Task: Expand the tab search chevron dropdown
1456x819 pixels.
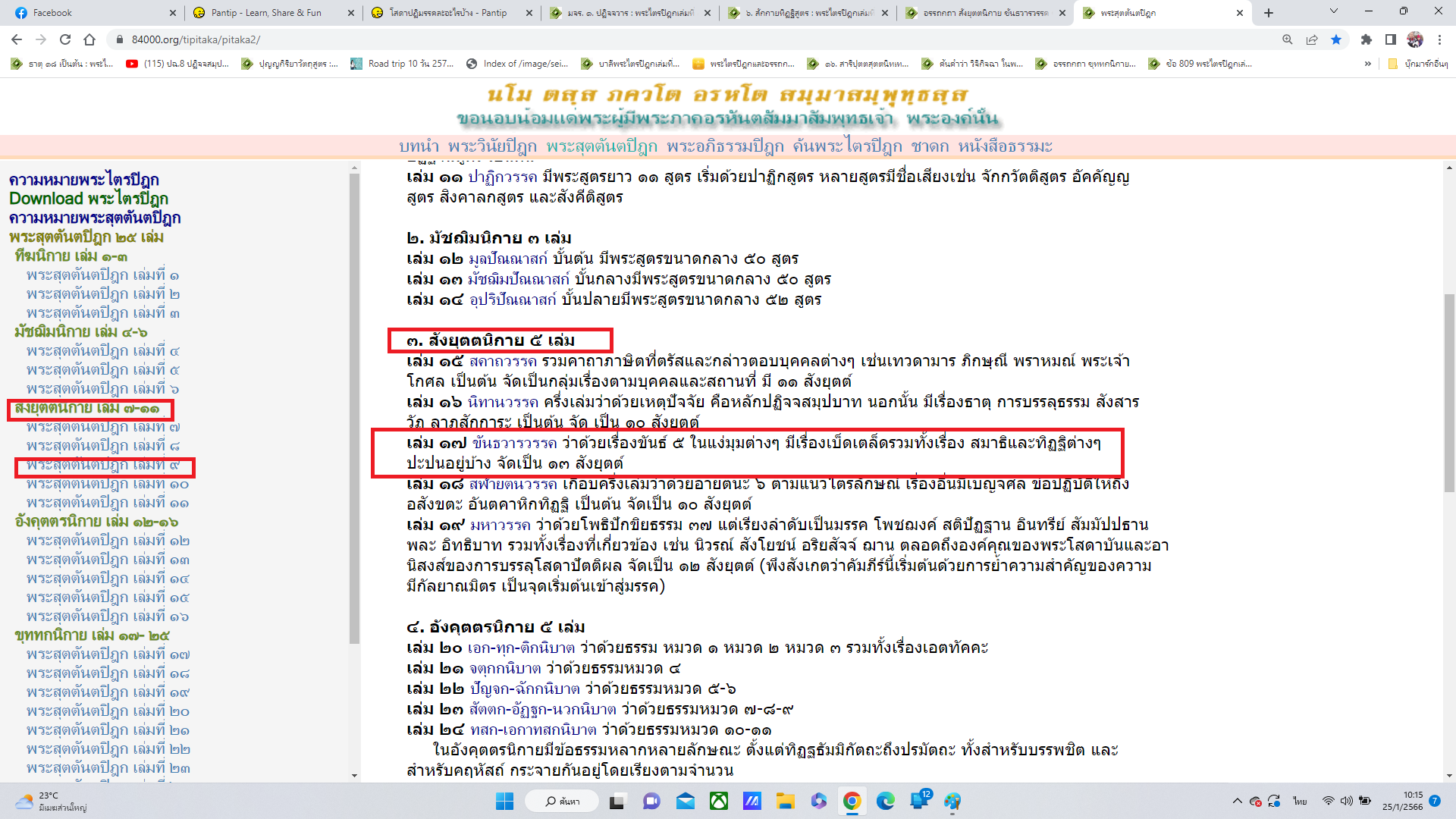Action: pos(1334,11)
